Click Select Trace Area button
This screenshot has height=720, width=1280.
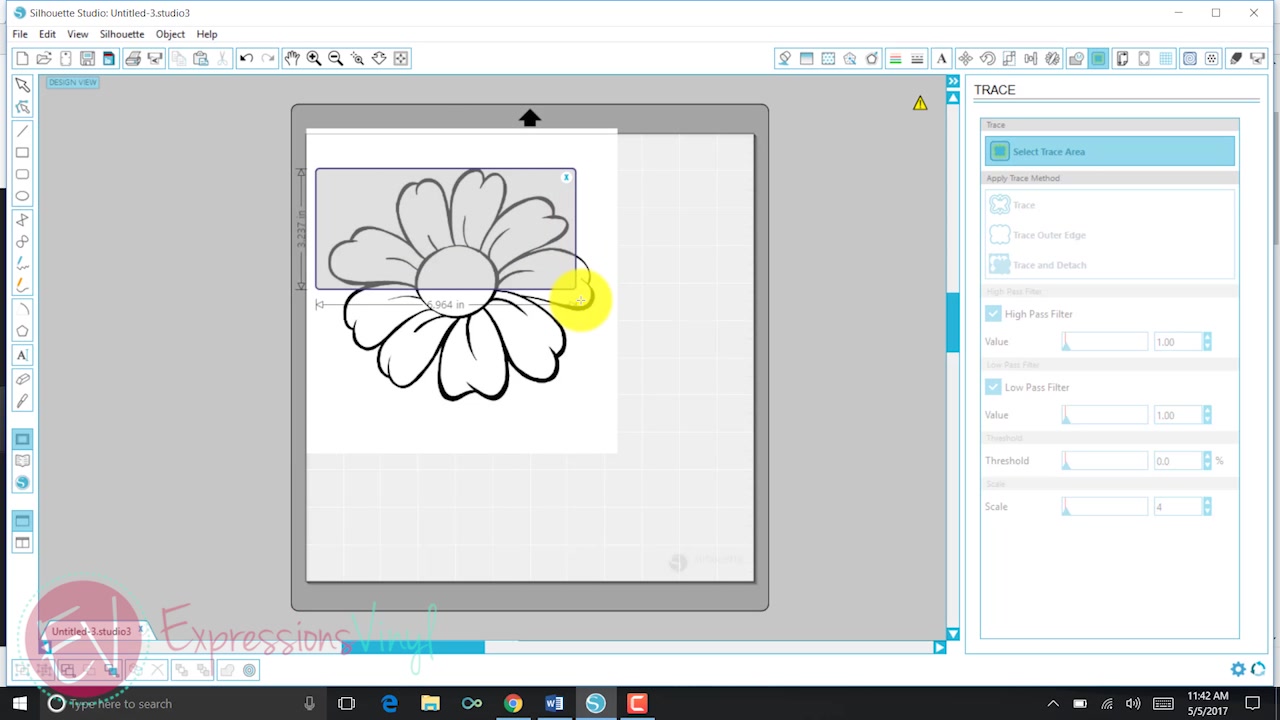[x=1110, y=152]
